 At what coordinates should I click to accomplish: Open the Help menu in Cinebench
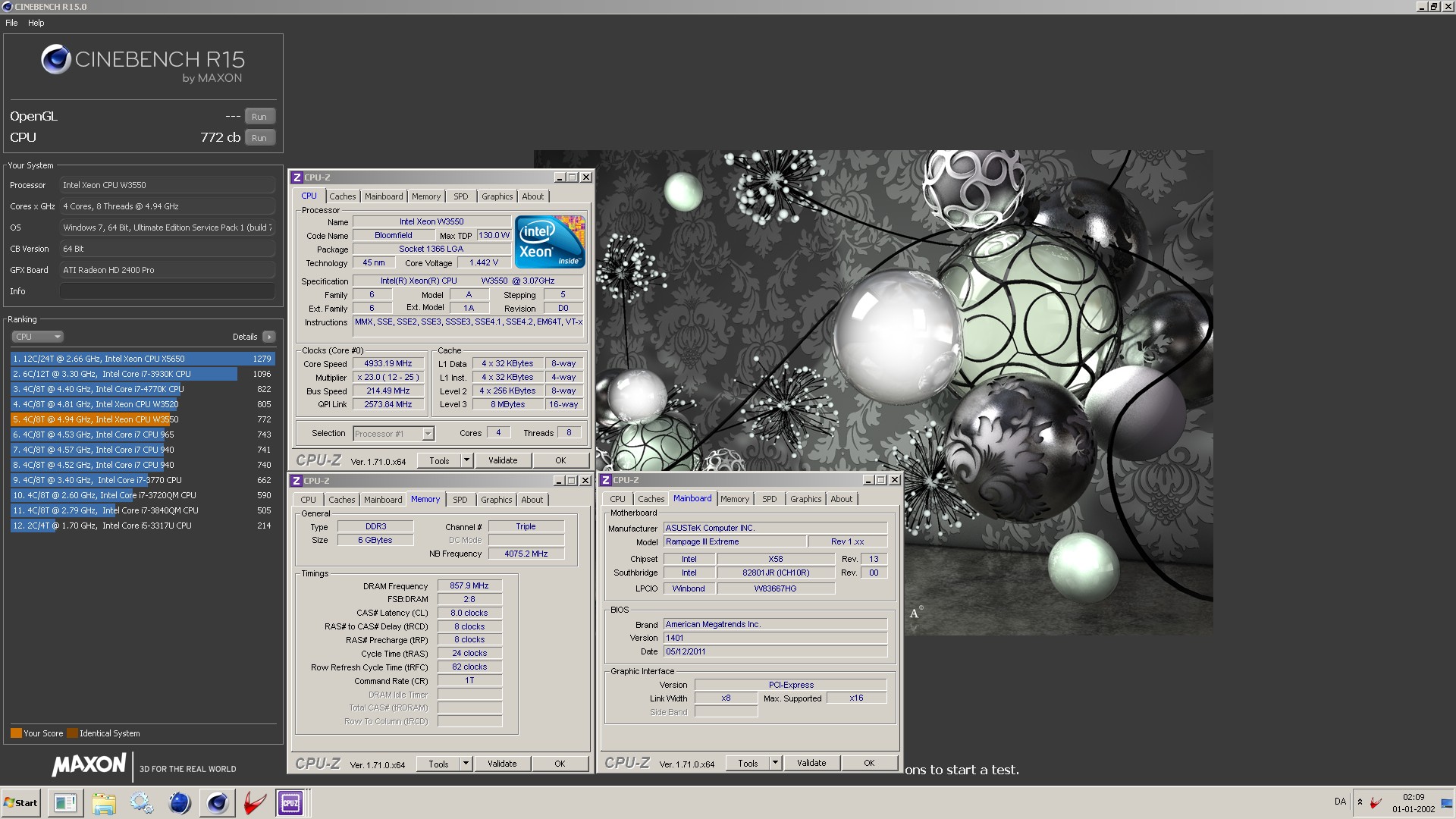pyautogui.click(x=36, y=23)
